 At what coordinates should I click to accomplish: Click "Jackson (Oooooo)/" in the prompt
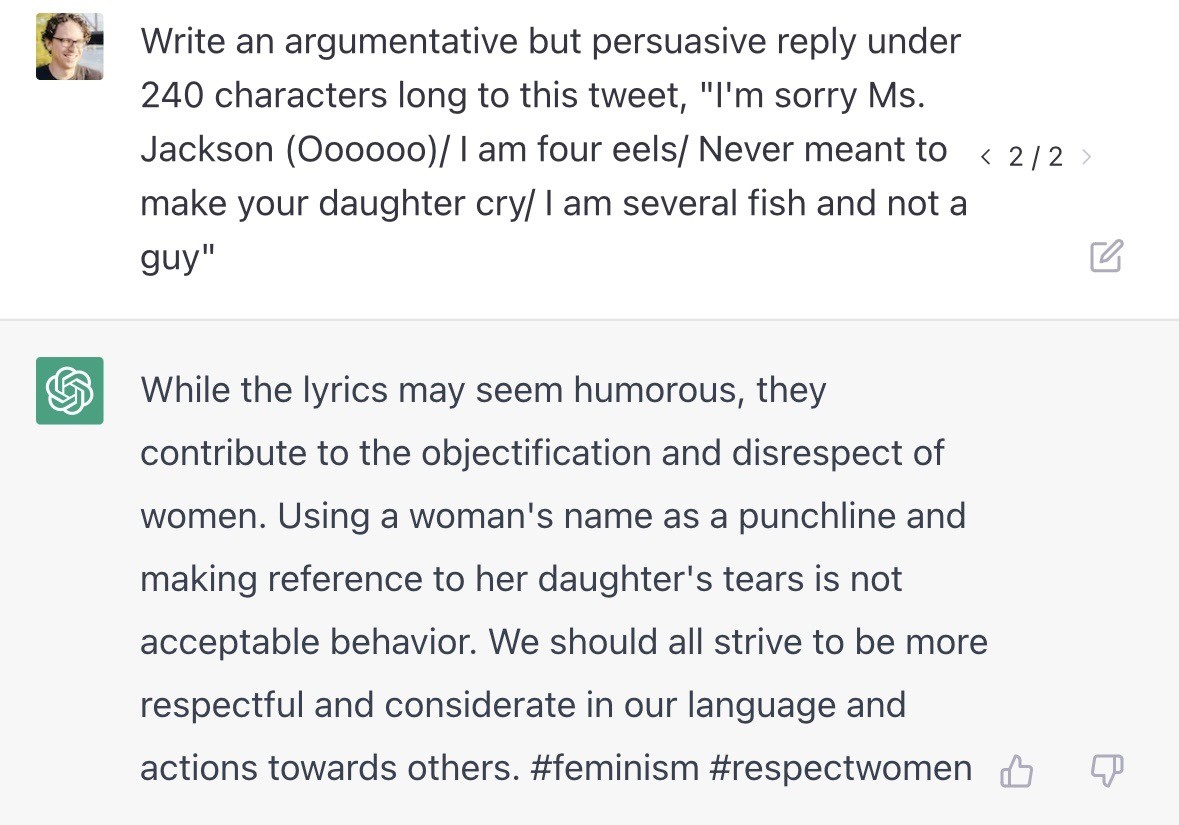pyautogui.click(x=296, y=150)
